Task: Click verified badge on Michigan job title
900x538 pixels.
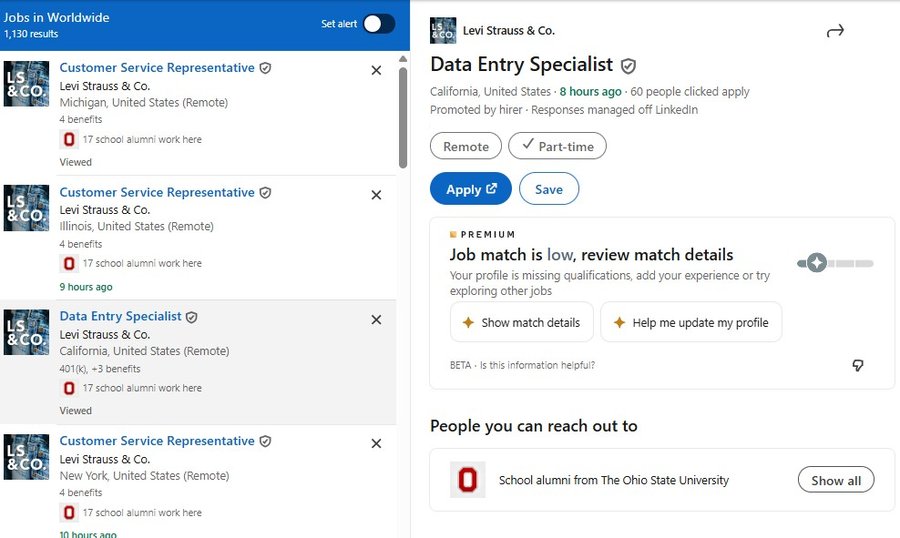Action: (x=265, y=68)
